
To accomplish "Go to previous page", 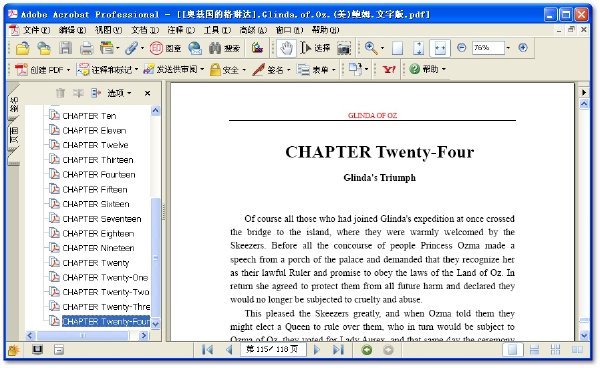I will [229, 350].
